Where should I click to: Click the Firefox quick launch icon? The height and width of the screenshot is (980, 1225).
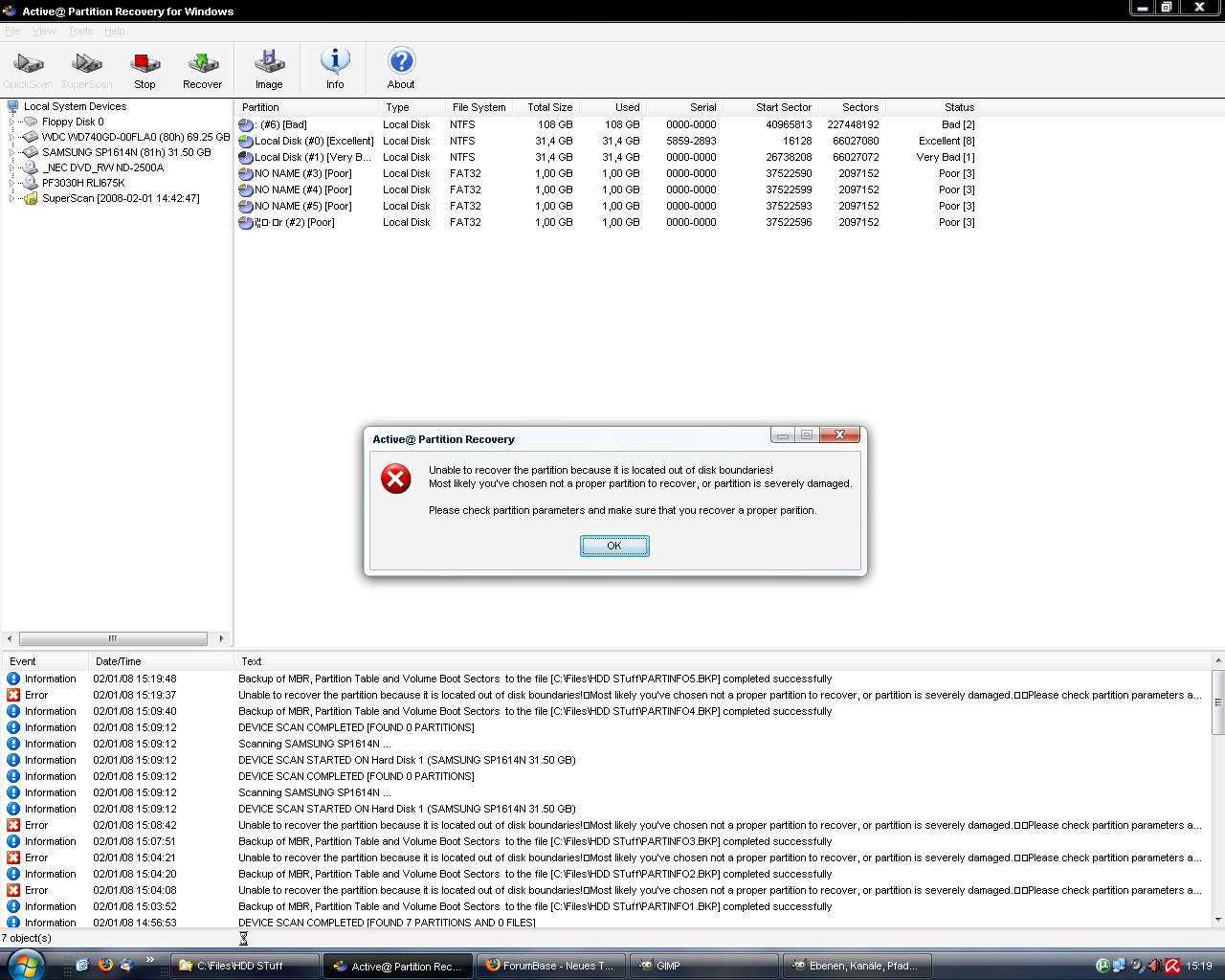click(x=104, y=965)
